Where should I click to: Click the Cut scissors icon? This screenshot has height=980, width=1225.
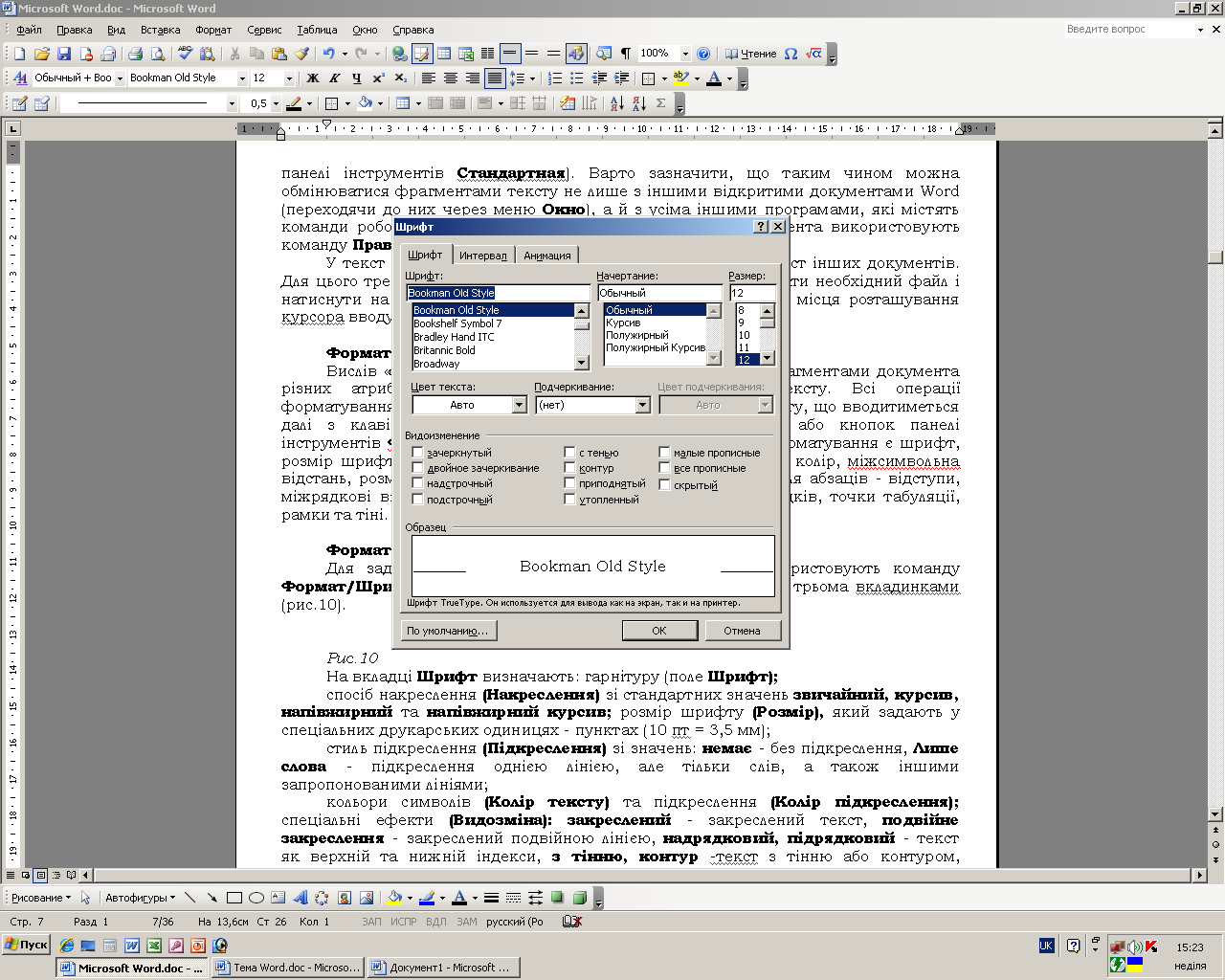[234, 55]
